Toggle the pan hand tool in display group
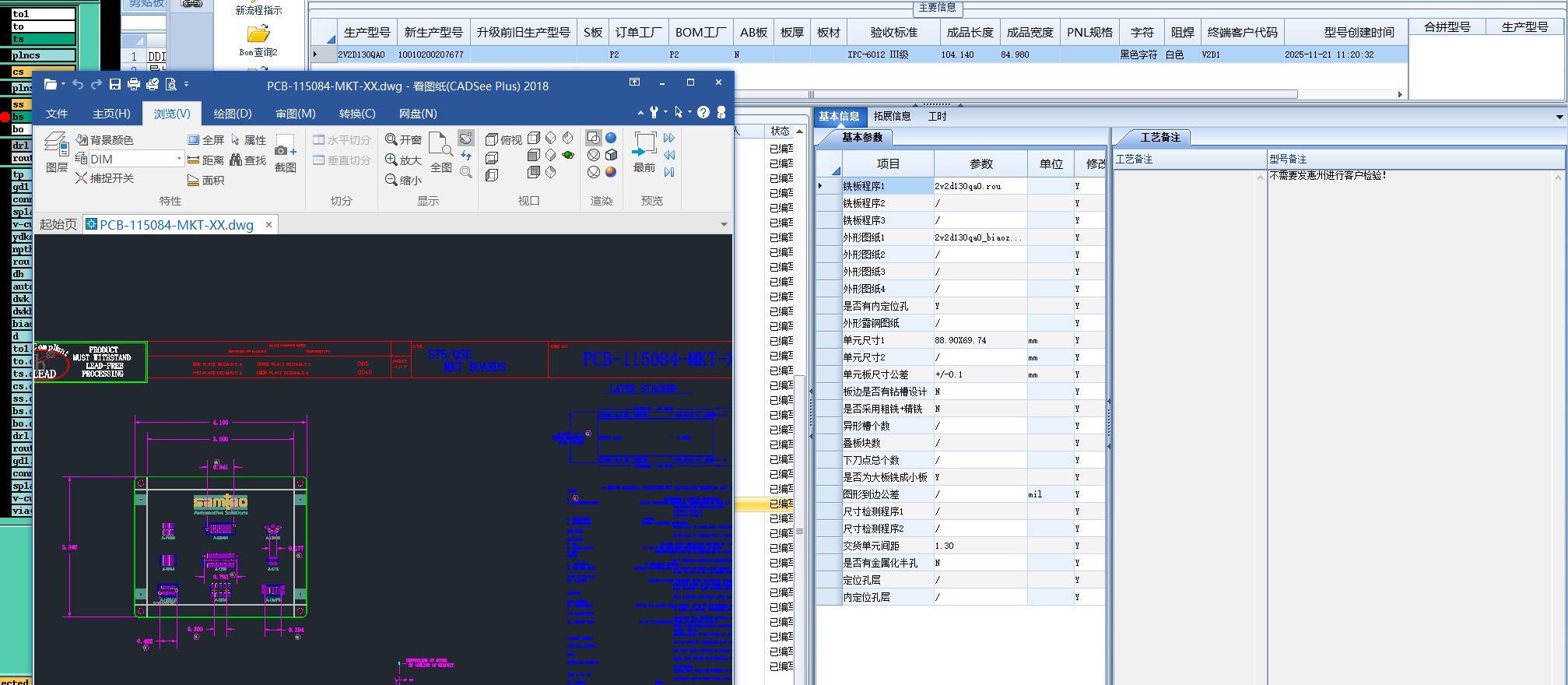The height and width of the screenshot is (685, 1568). pos(465,138)
